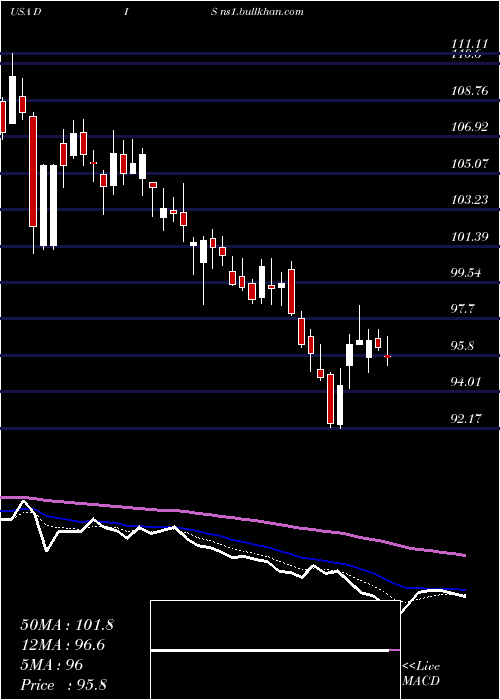This screenshot has height=700, width=500.
Task: Click the 101.39 price level label
Action: pos(469,236)
